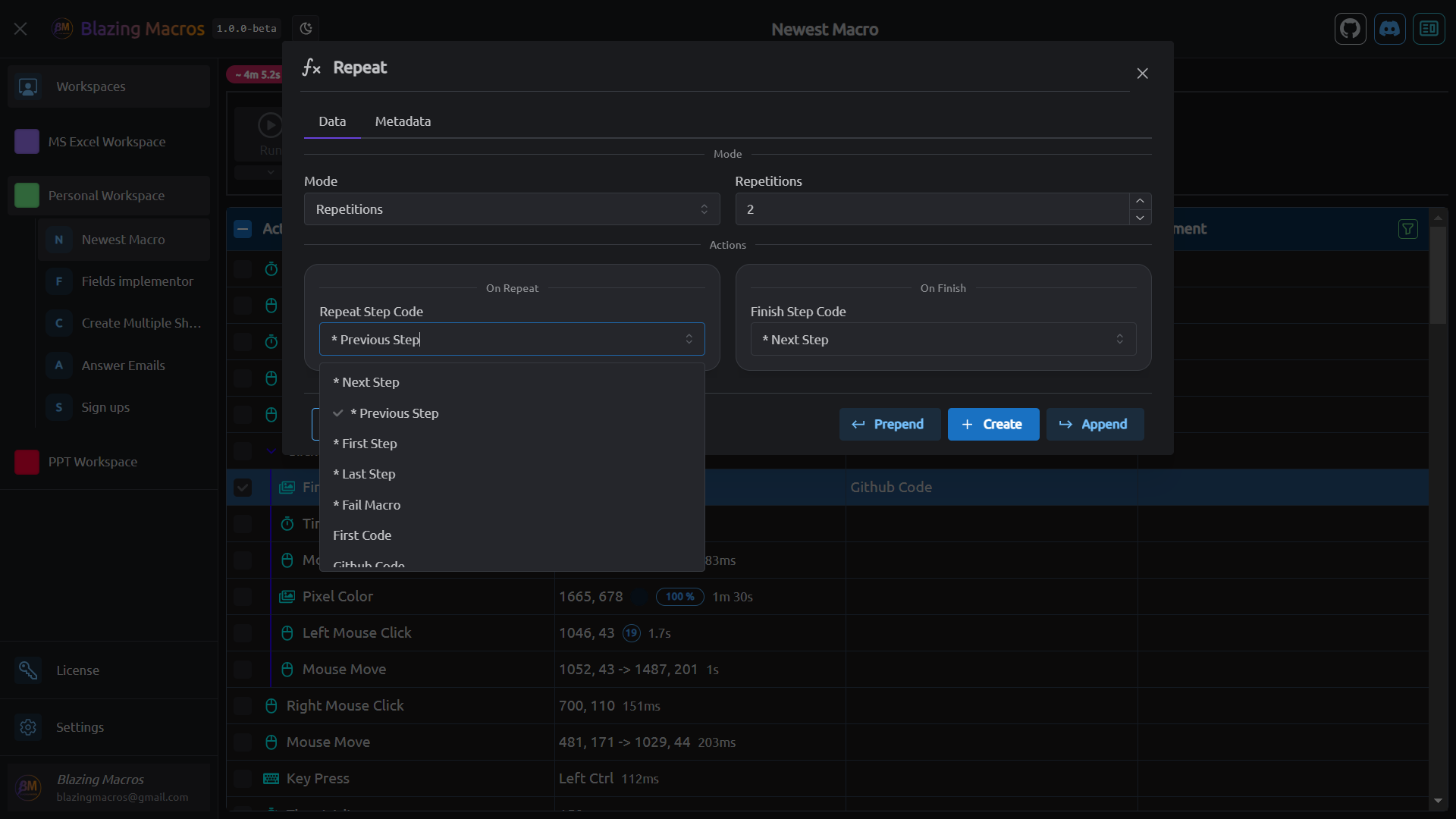Viewport: 1456px width, 819px height.
Task: Close sidebar with X icon
Action: (20, 29)
